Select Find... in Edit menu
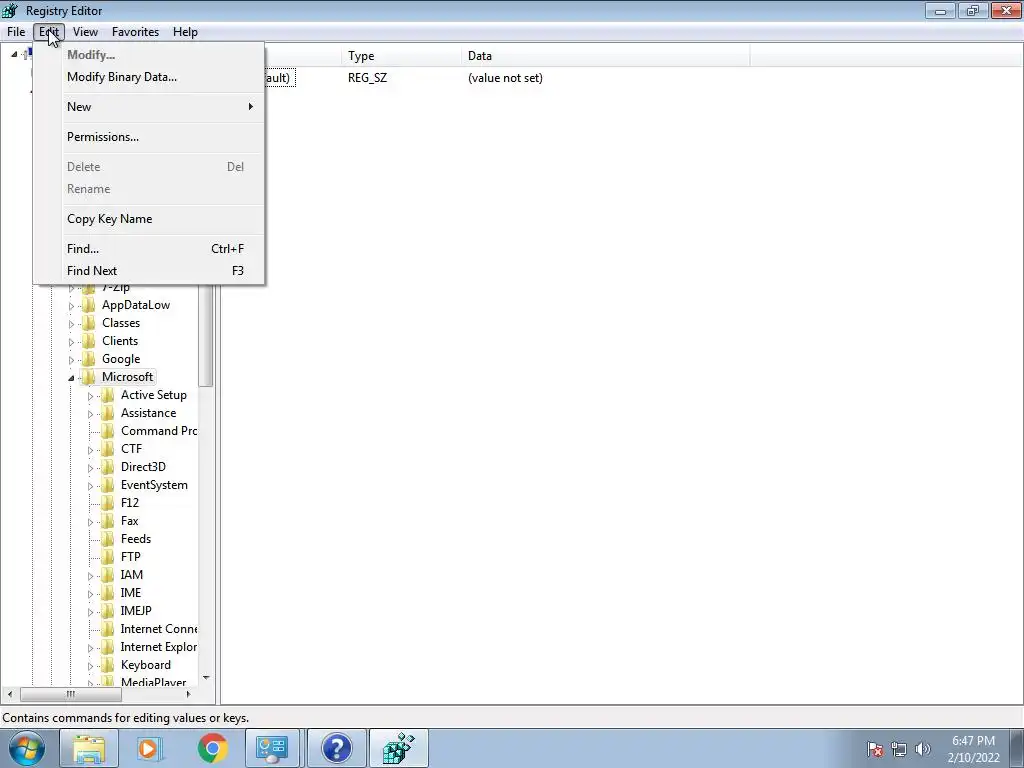Viewport: 1024px width, 768px height. pyautogui.click(x=149, y=248)
